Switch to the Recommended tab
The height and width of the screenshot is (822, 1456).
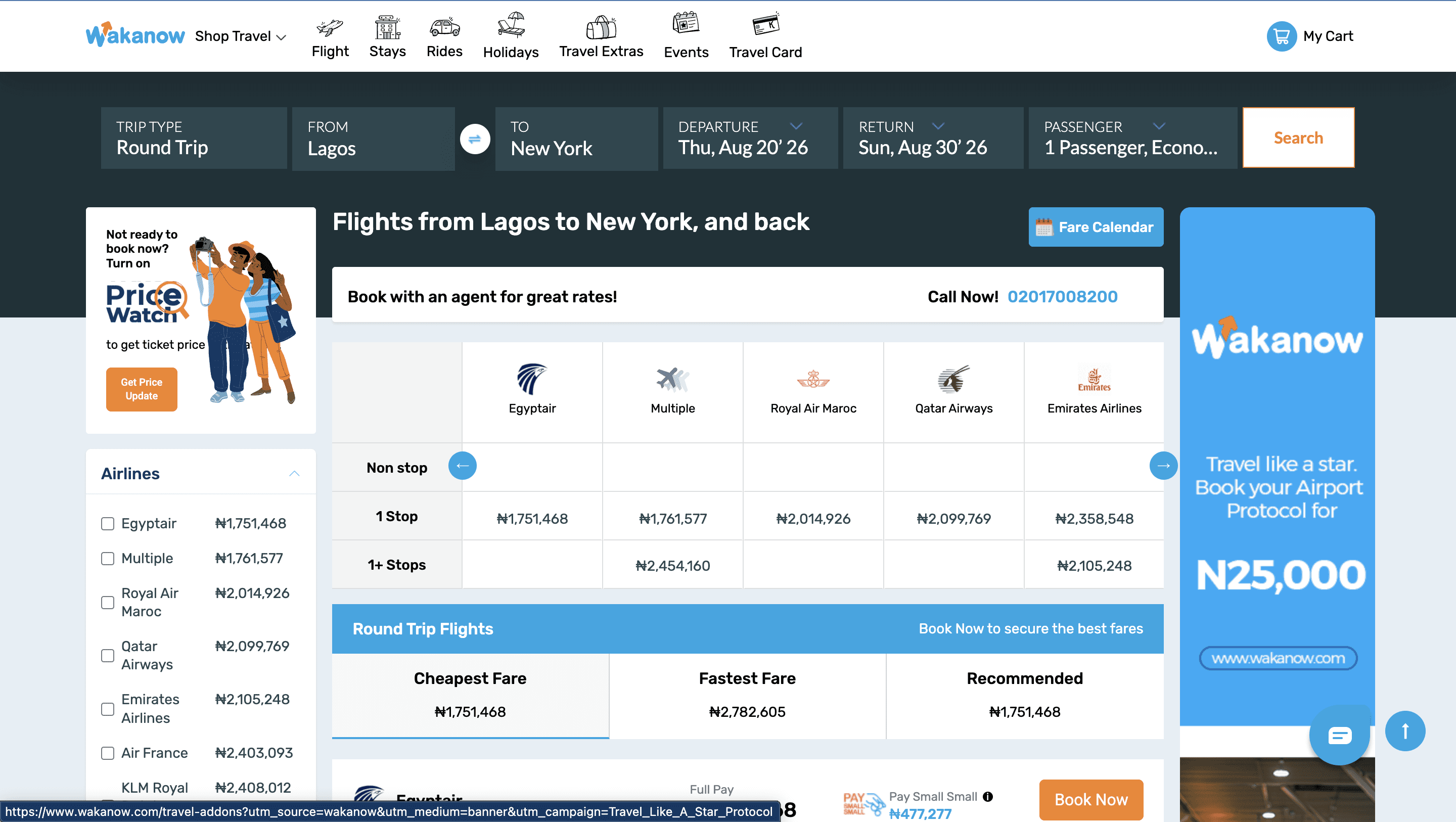(x=1025, y=696)
